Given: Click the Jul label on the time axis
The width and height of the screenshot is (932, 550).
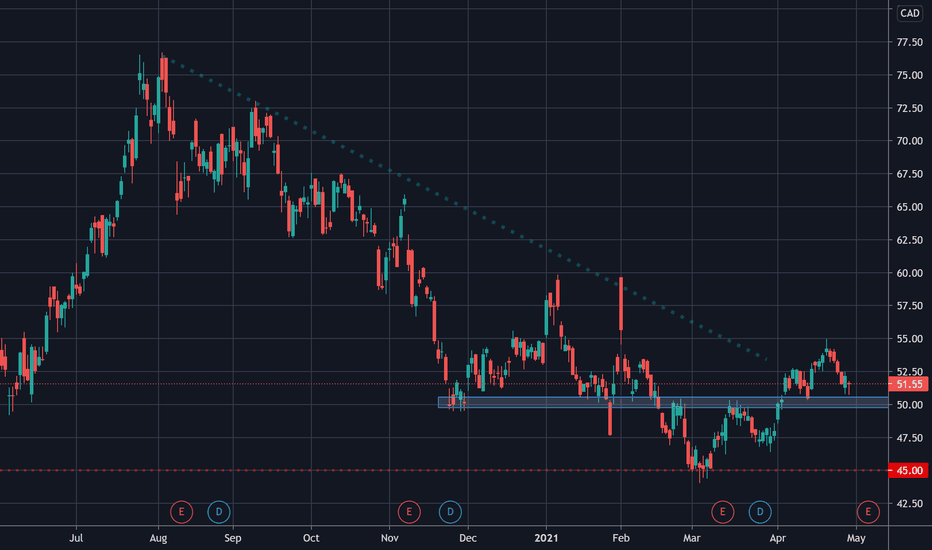Looking at the screenshot, I should 76,538.
